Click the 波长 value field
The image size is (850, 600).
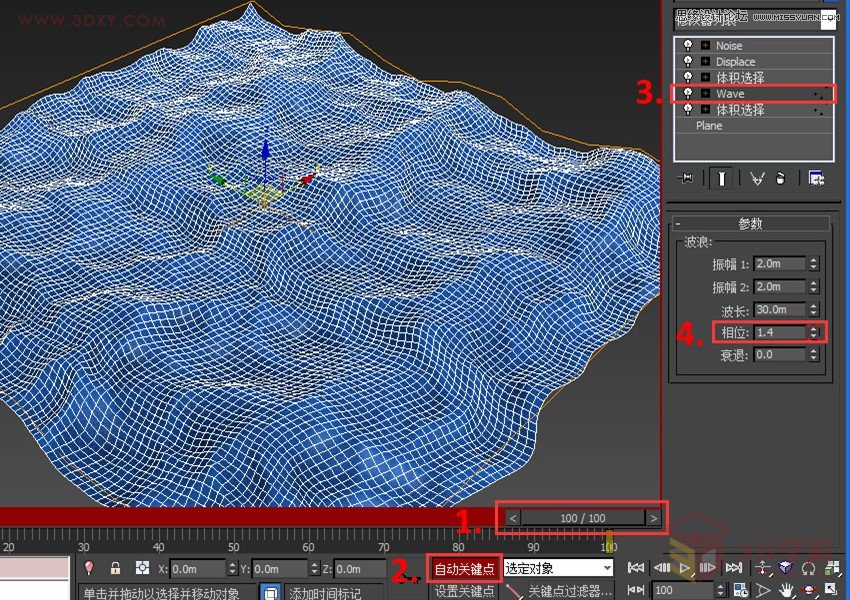point(780,309)
